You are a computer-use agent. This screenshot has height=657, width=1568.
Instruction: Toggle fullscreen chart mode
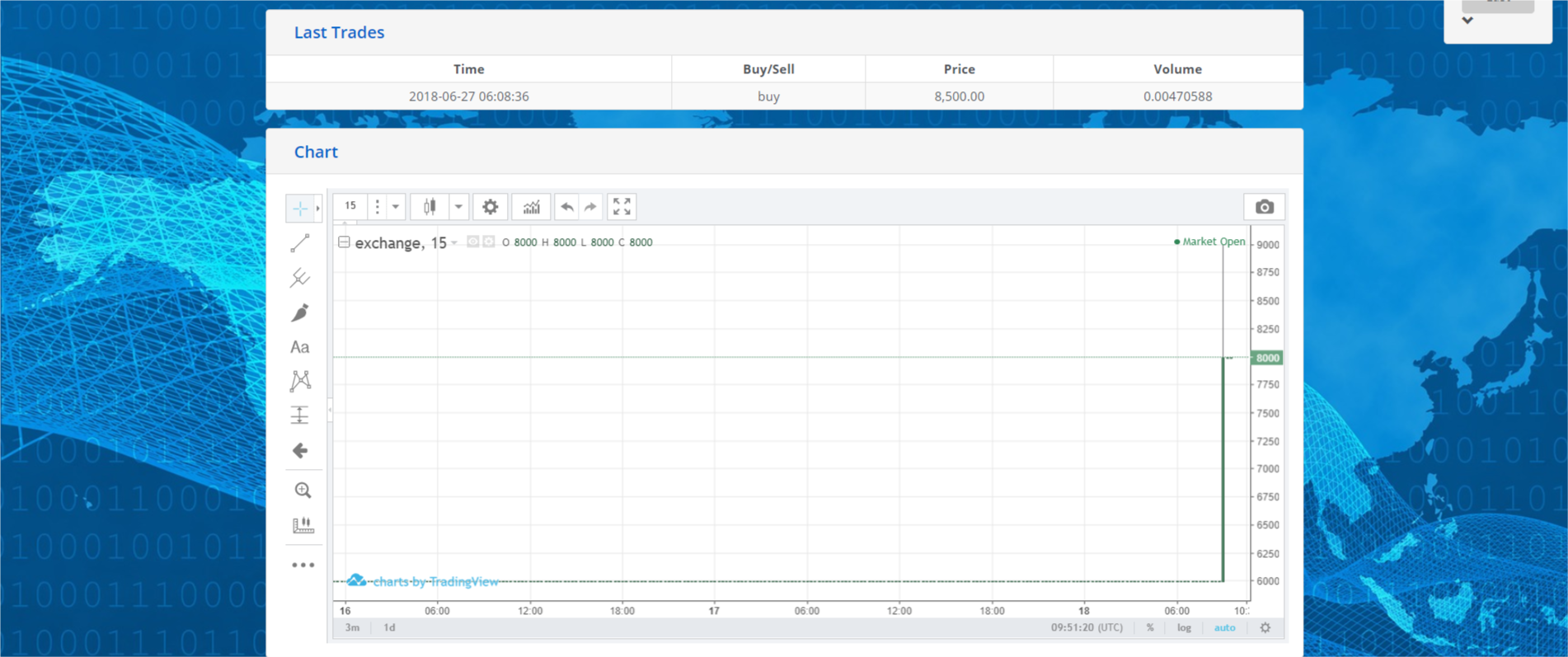(x=622, y=206)
